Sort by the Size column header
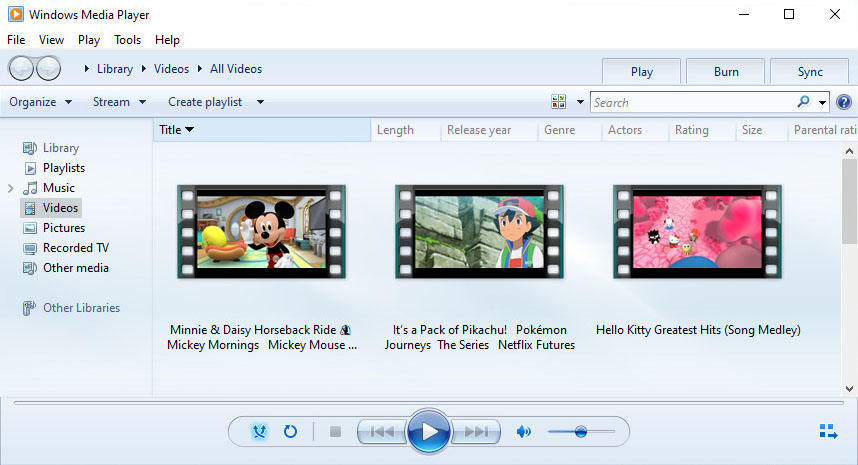Image resolution: width=858 pixels, height=465 pixels. tap(761, 130)
